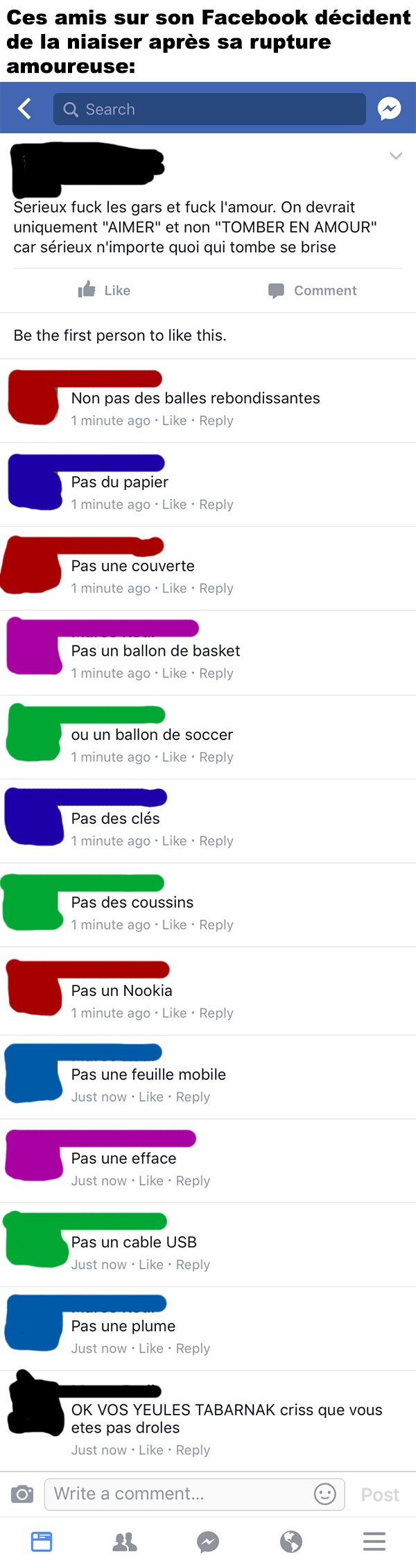This screenshot has width=416, height=1568.
Task: Reply to 'OK VOS YEULES TABARNAK' comment
Action: (193, 1450)
